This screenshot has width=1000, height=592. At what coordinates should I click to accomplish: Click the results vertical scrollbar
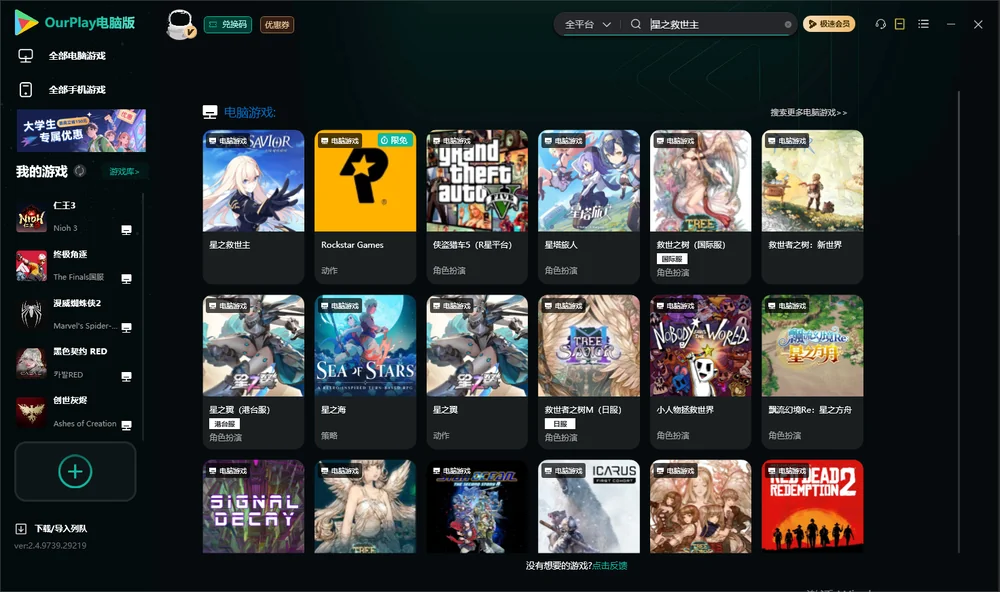(x=959, y=322)
